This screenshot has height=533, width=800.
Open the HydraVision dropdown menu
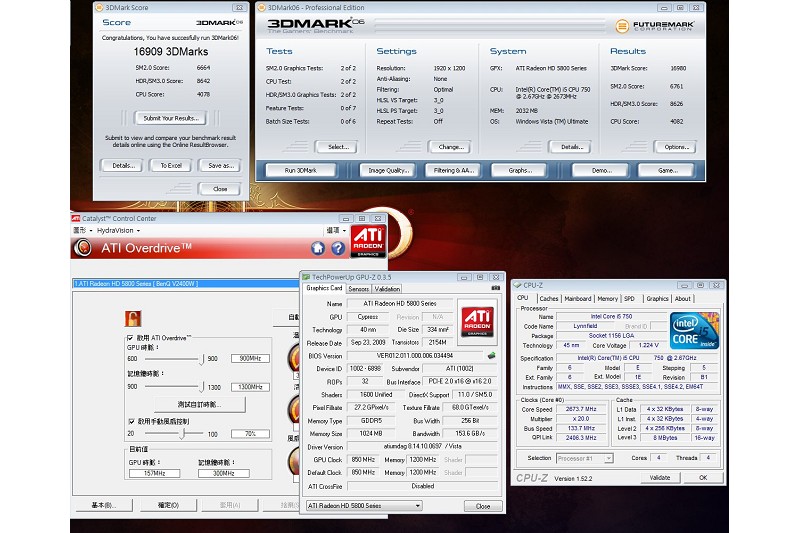click(x=118, y=231)
